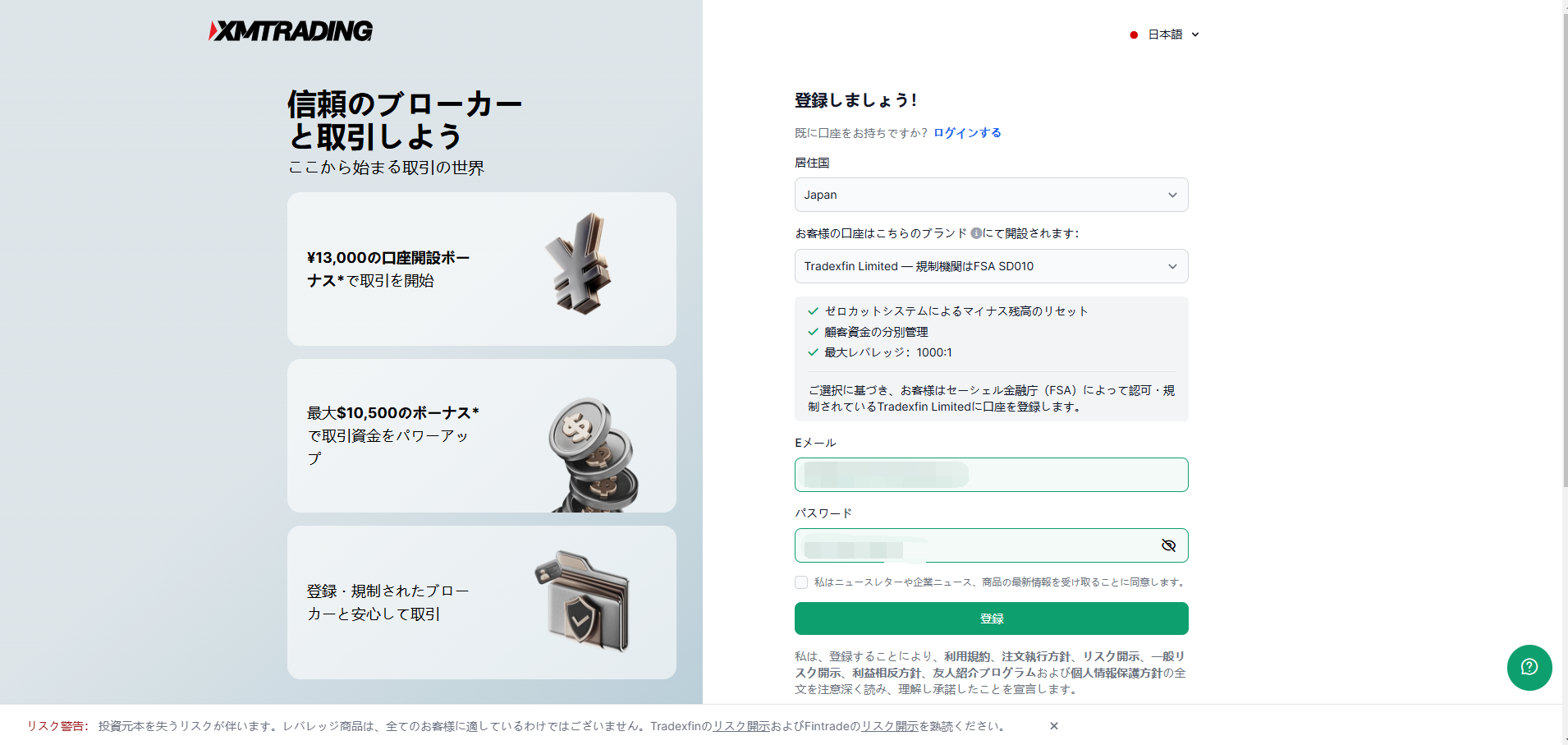Open the green help chat icon
The height and width of the screenshot is (745, 1568).
(1529, 667)
